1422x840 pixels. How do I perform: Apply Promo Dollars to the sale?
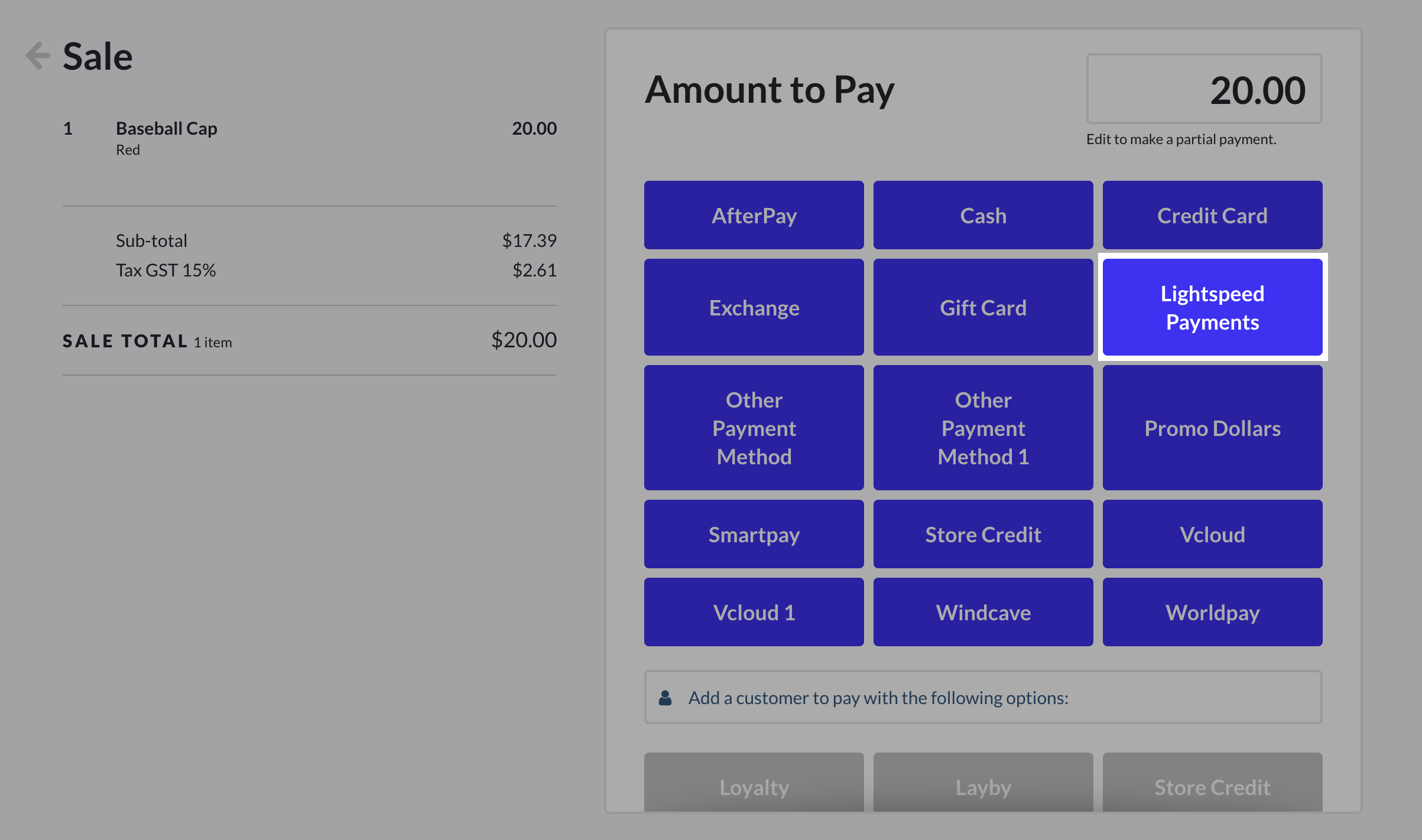pos(1212,428)
